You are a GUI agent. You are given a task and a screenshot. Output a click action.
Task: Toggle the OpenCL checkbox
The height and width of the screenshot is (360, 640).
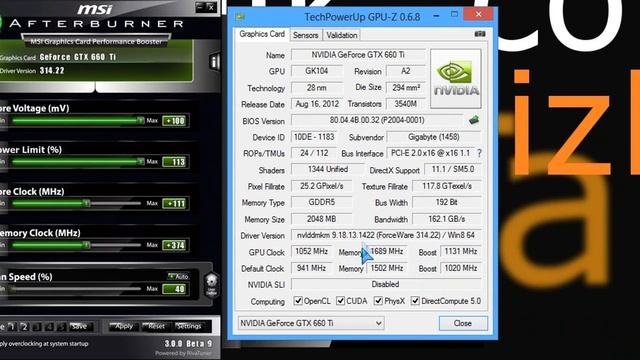(298, 301)
